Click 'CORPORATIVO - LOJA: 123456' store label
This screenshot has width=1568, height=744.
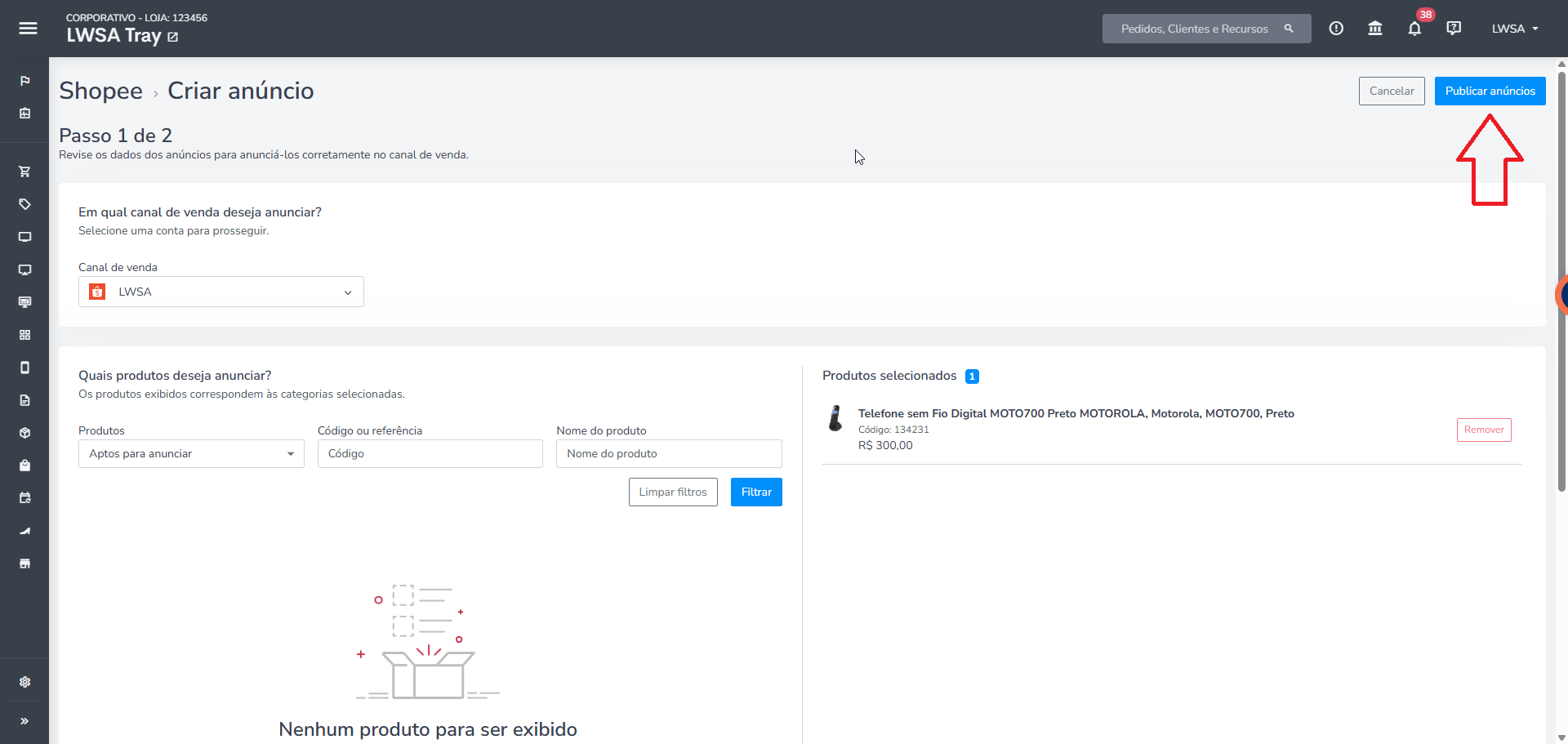136,18
